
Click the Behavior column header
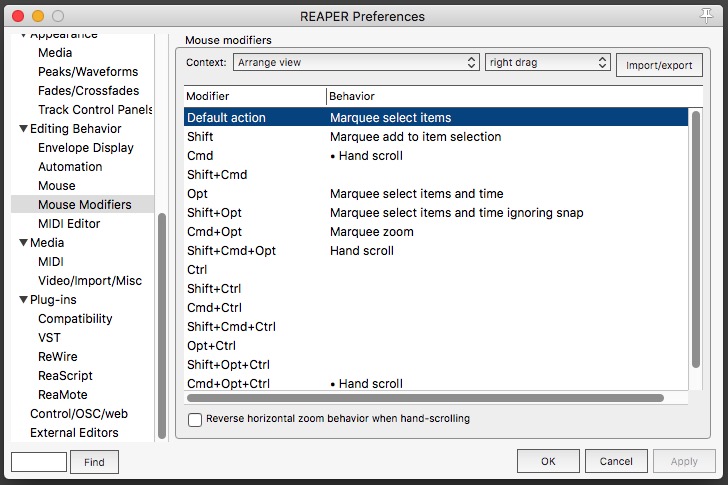point(505,96)
